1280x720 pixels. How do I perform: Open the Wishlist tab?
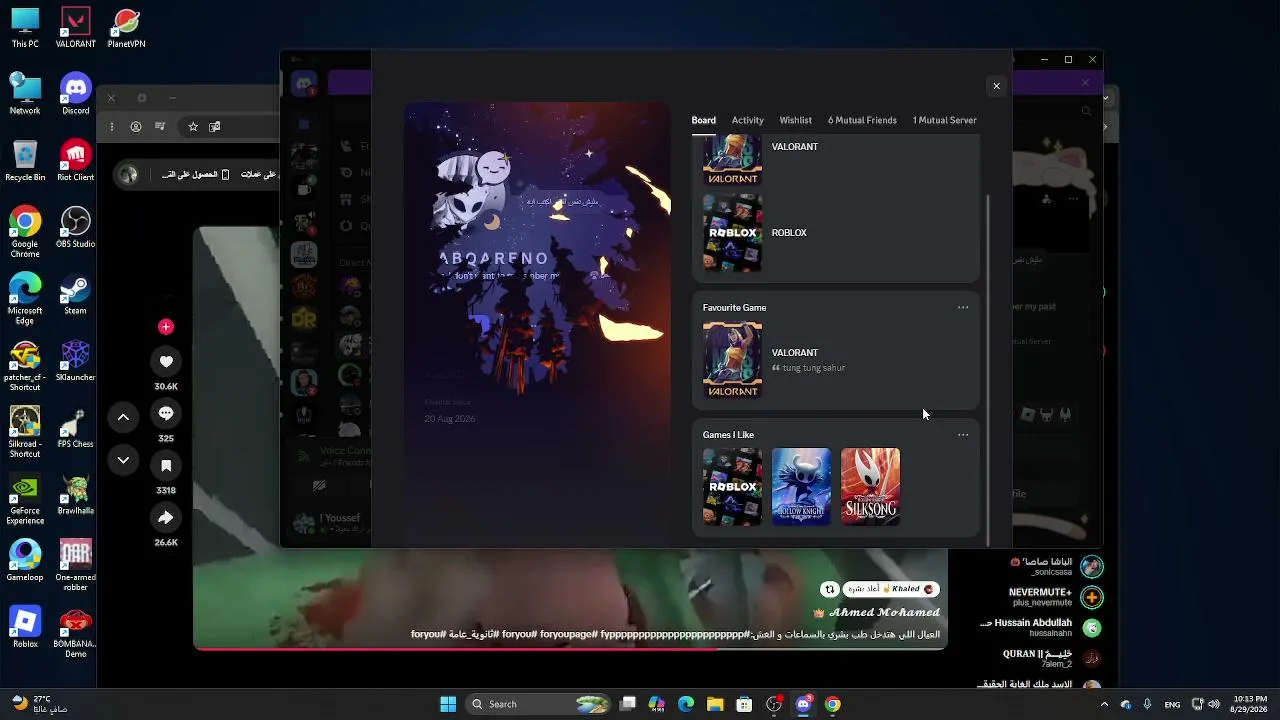(x=796, y=120)
